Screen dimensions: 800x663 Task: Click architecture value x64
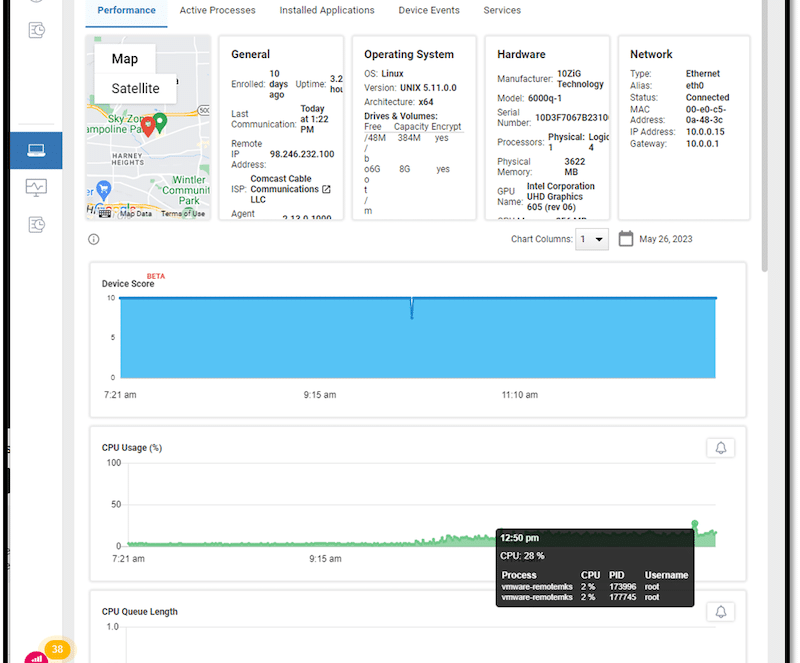tap(426, 102)
